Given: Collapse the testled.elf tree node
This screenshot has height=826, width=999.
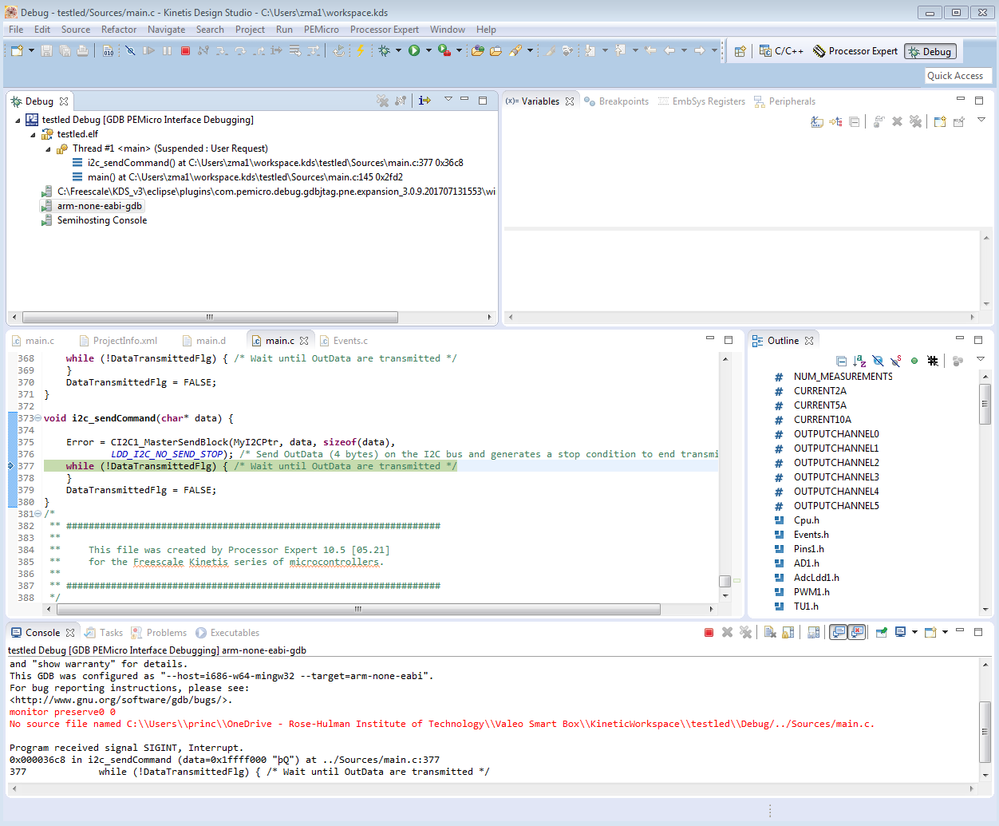Looking at the screenshot, I should [33, 134].
